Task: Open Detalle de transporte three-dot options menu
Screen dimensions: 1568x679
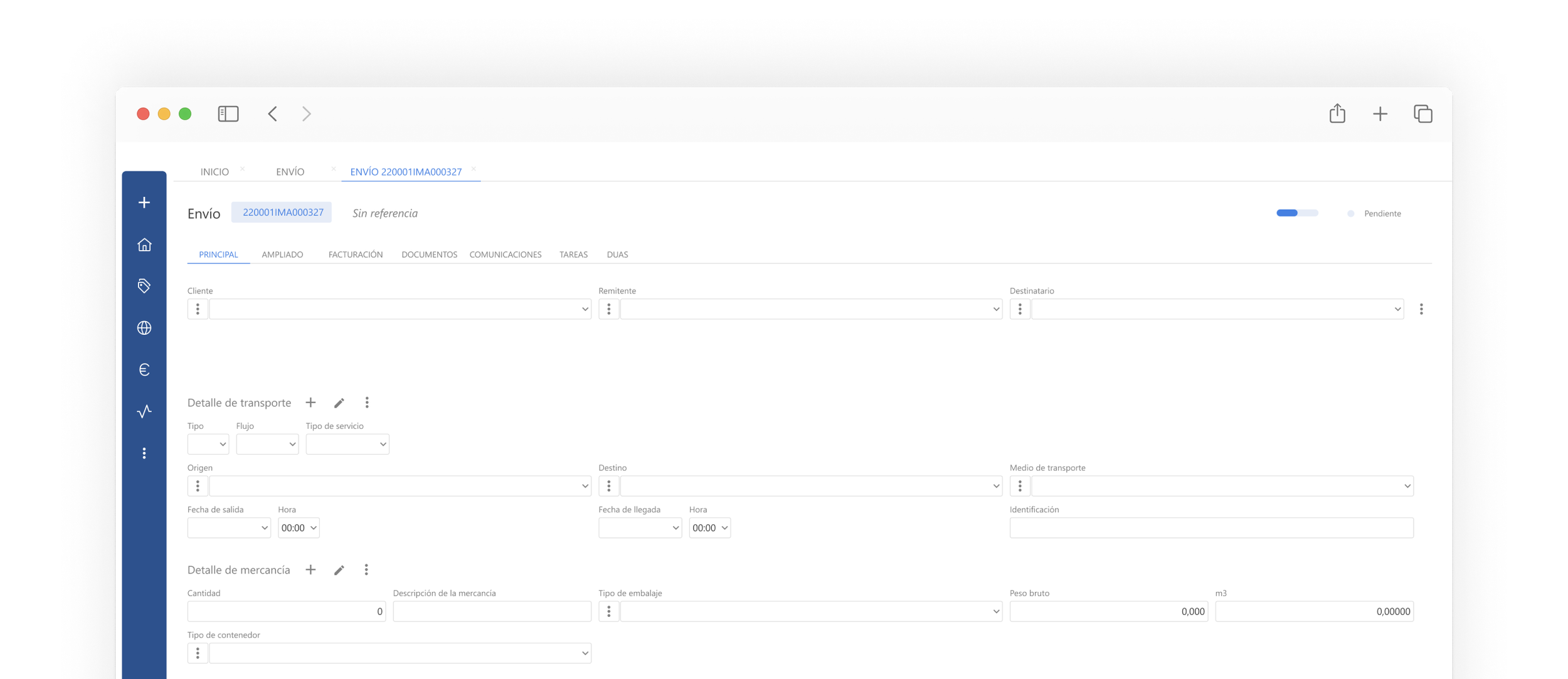Action: click(367, 403)
